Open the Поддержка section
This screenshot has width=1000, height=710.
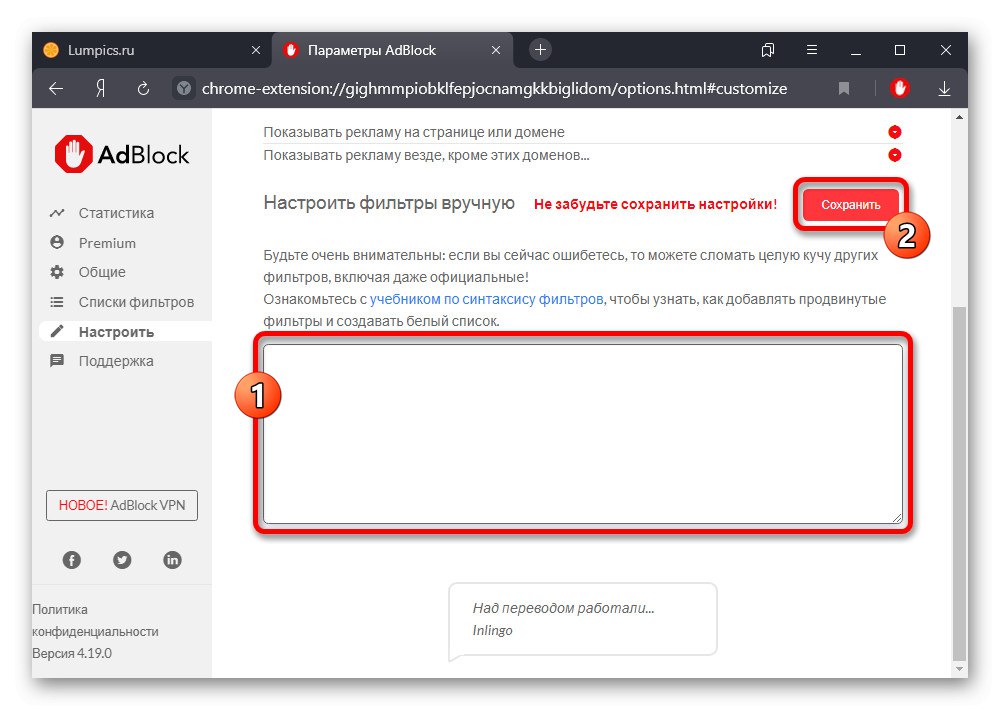[x=116, y=361]
